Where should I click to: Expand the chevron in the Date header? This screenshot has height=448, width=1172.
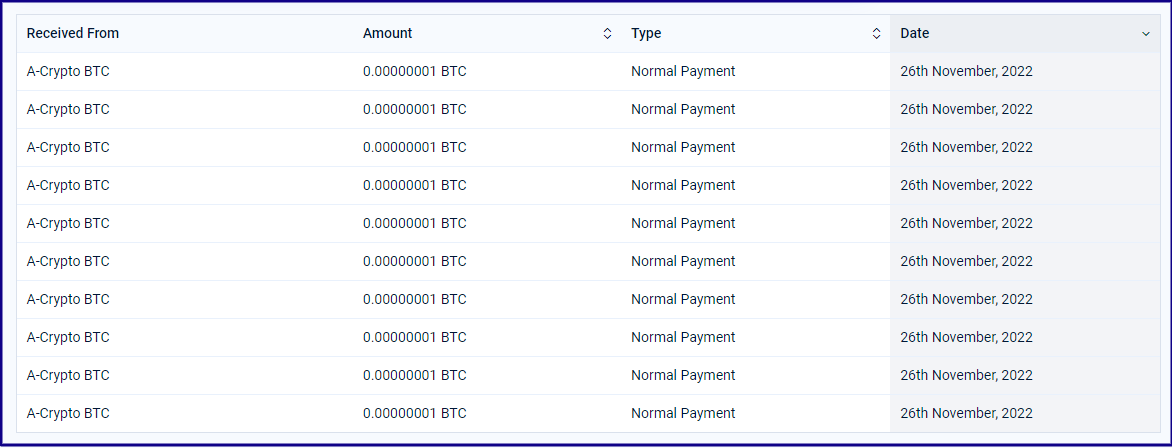point(1146,34)
